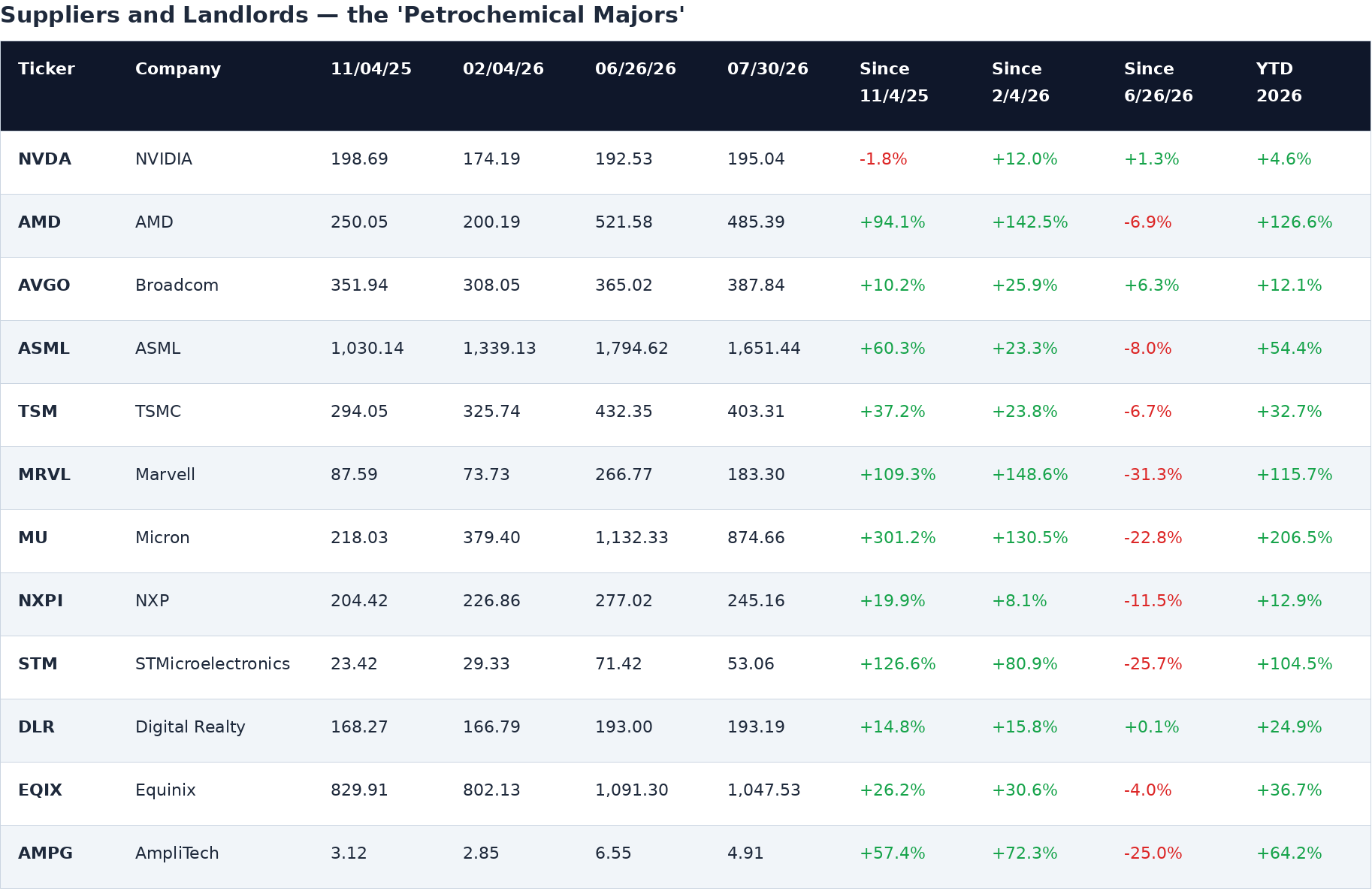
Task: Click the NXPI ticker cell
Action: [41, 601]
